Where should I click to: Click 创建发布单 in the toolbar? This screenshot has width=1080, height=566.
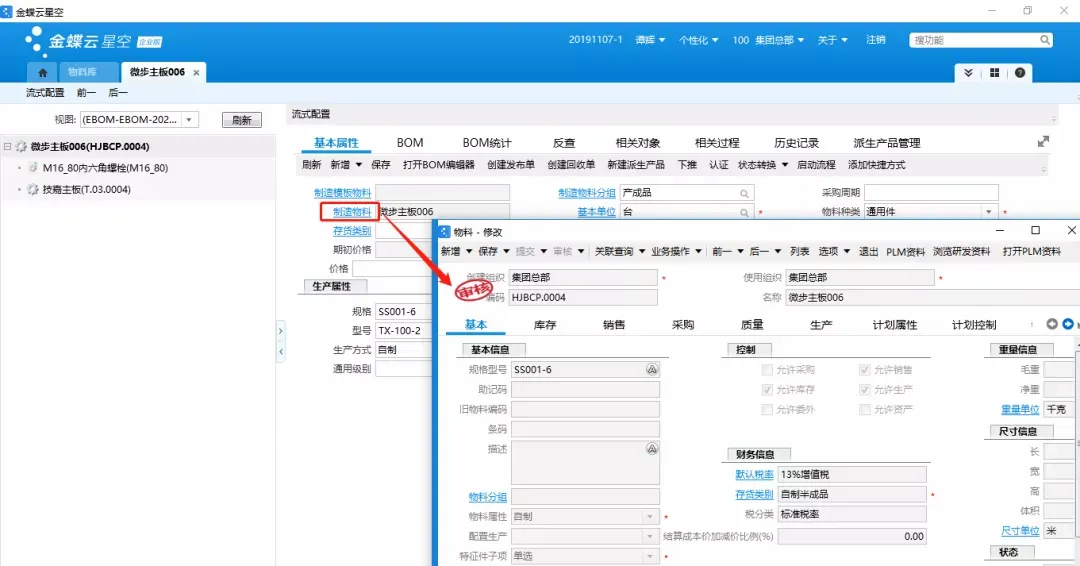pyautogui.click(x=511, y=165)
